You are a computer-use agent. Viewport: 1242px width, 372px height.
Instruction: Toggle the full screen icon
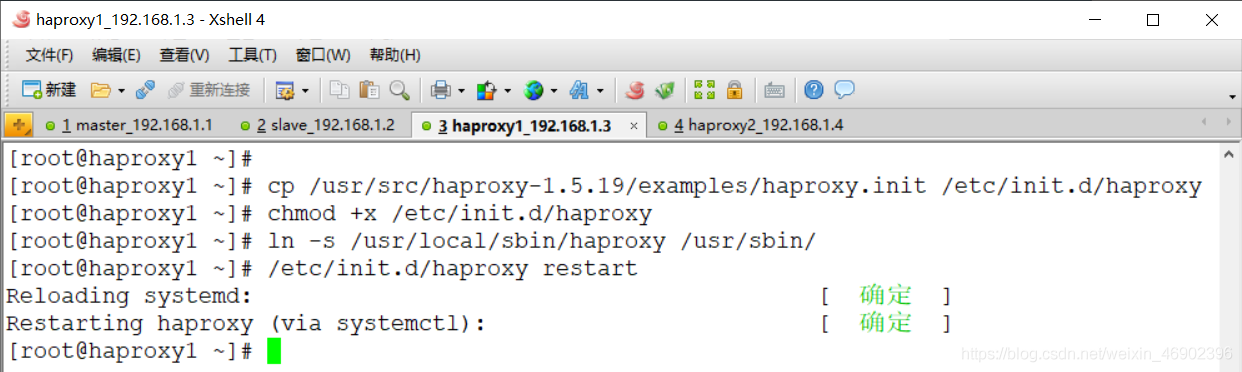(x=705, y=90)
